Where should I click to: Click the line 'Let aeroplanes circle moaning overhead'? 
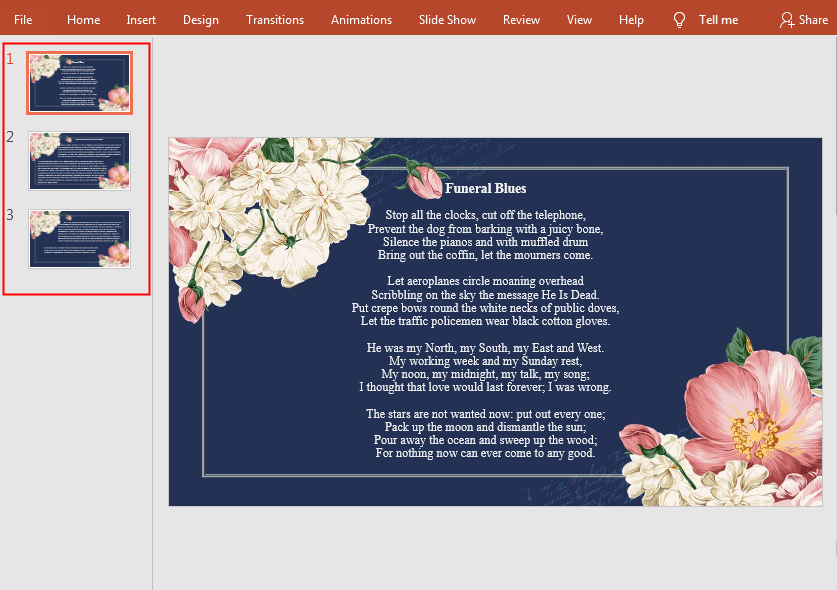pyautogui.click(x=486, y=281)
